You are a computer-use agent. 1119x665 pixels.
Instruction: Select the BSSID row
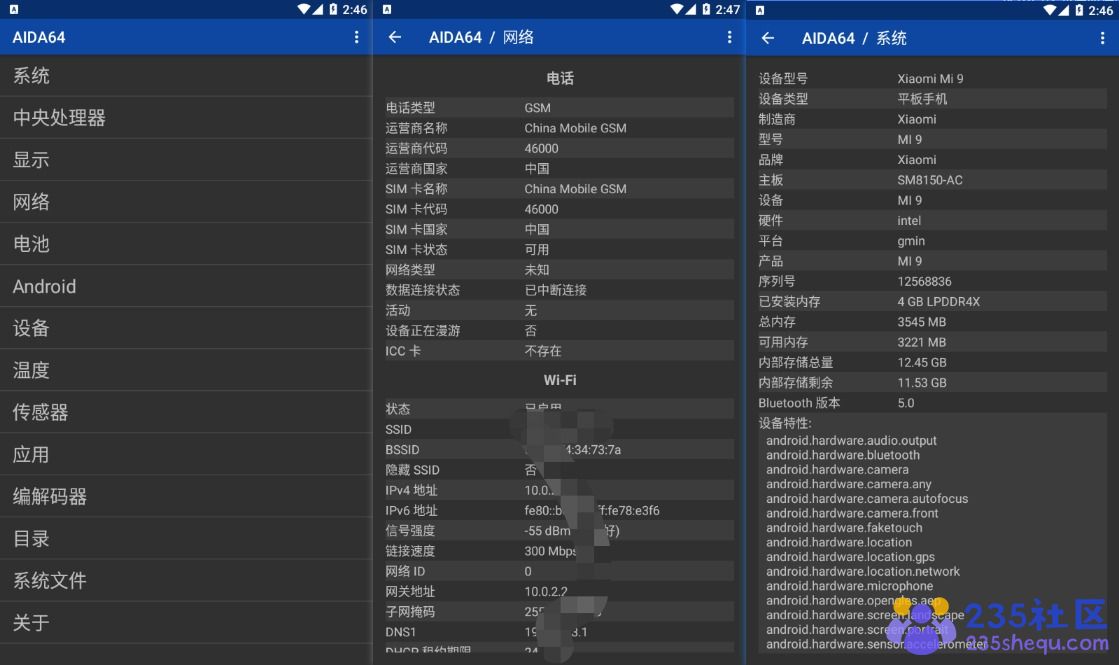click(x=560, y=450)
